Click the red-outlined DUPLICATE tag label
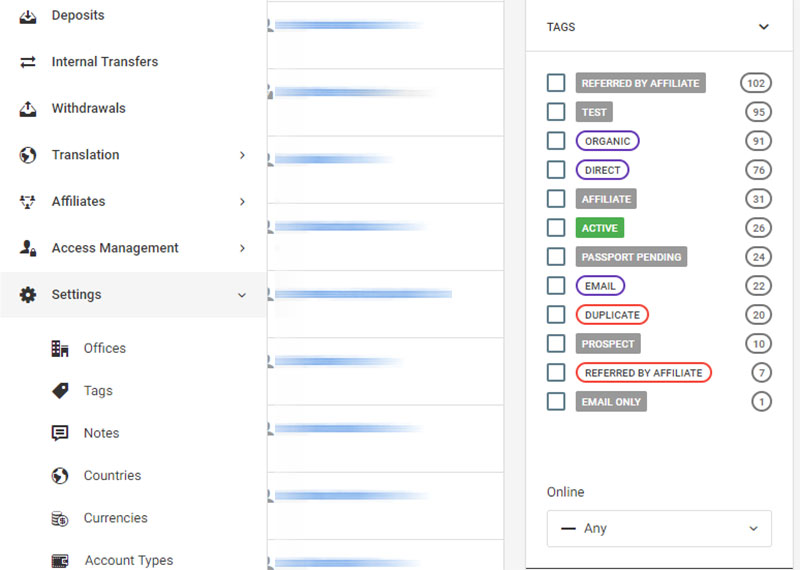800x570 pixels. [612, 315]
